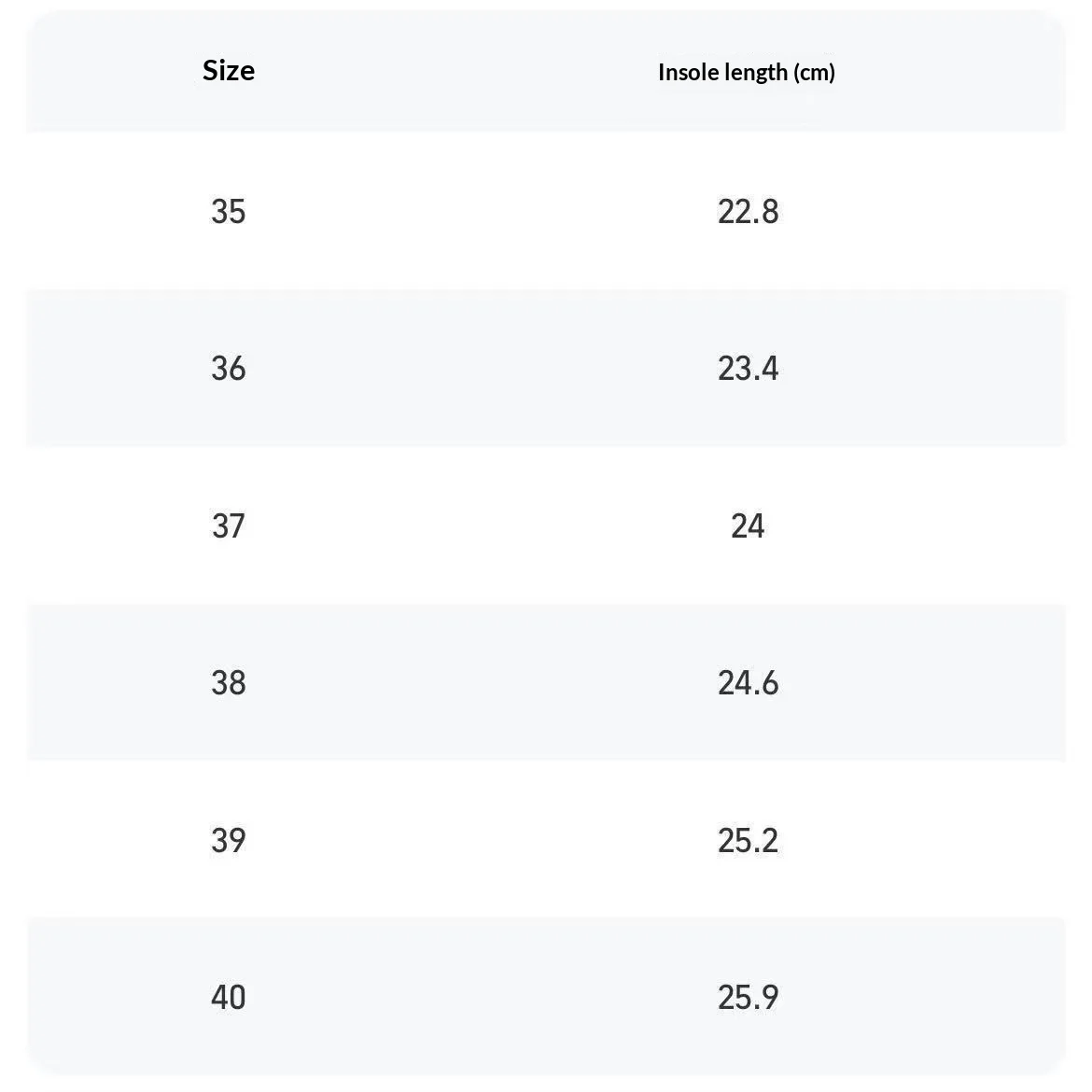Select size 39 cell
The height and width of the screenshot is (1092, 1092).
coord(229,840)
